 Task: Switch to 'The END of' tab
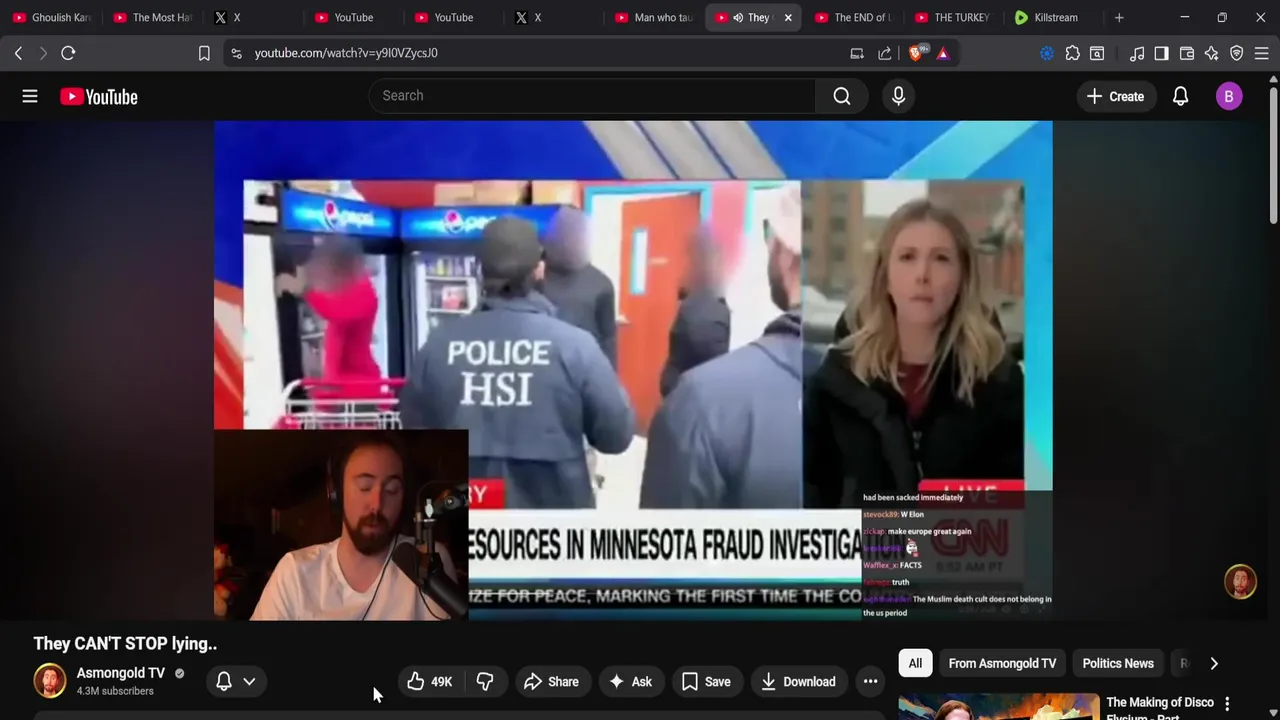(854, 17)
